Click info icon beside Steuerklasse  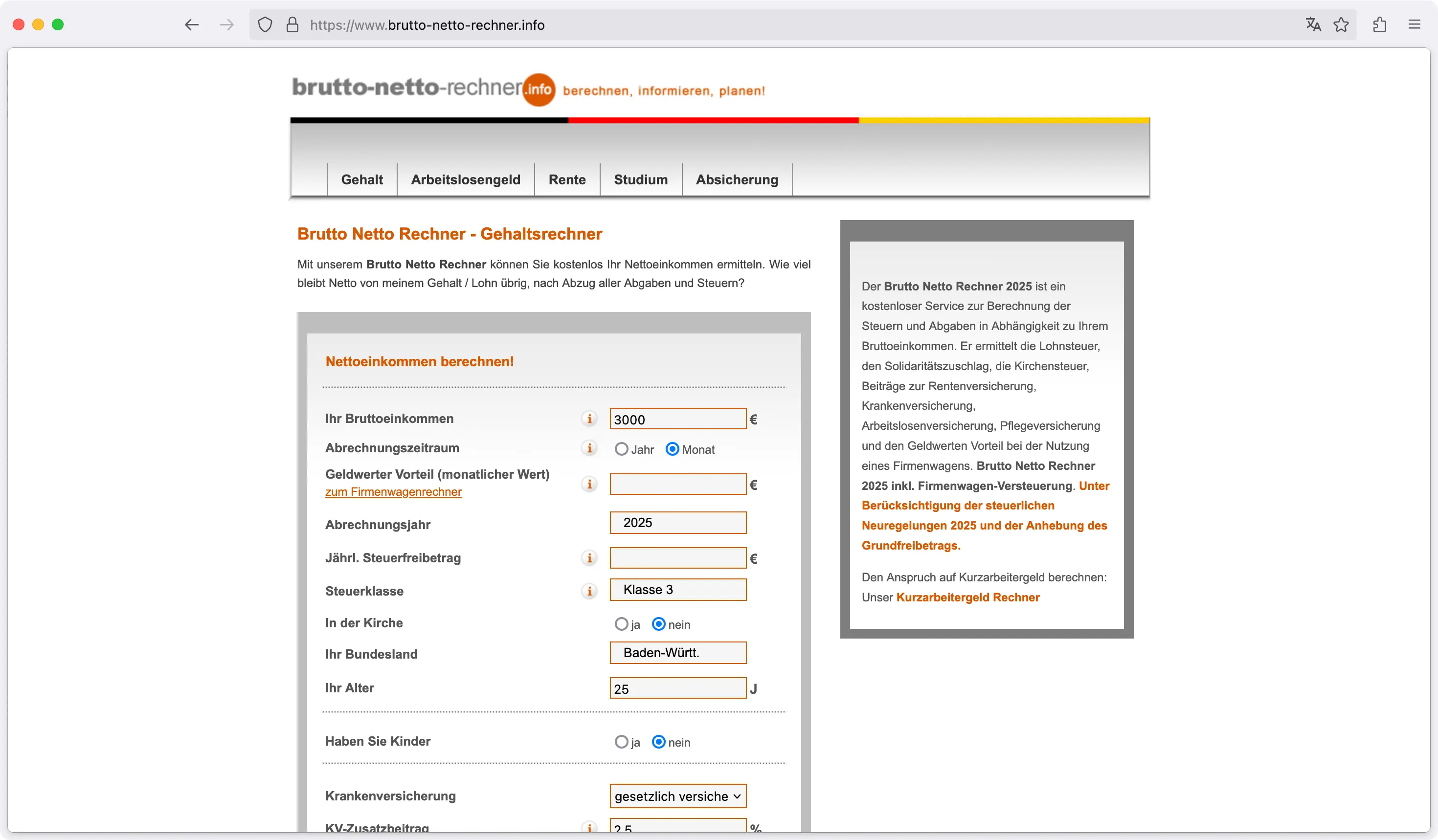click(x=589, y=591)
